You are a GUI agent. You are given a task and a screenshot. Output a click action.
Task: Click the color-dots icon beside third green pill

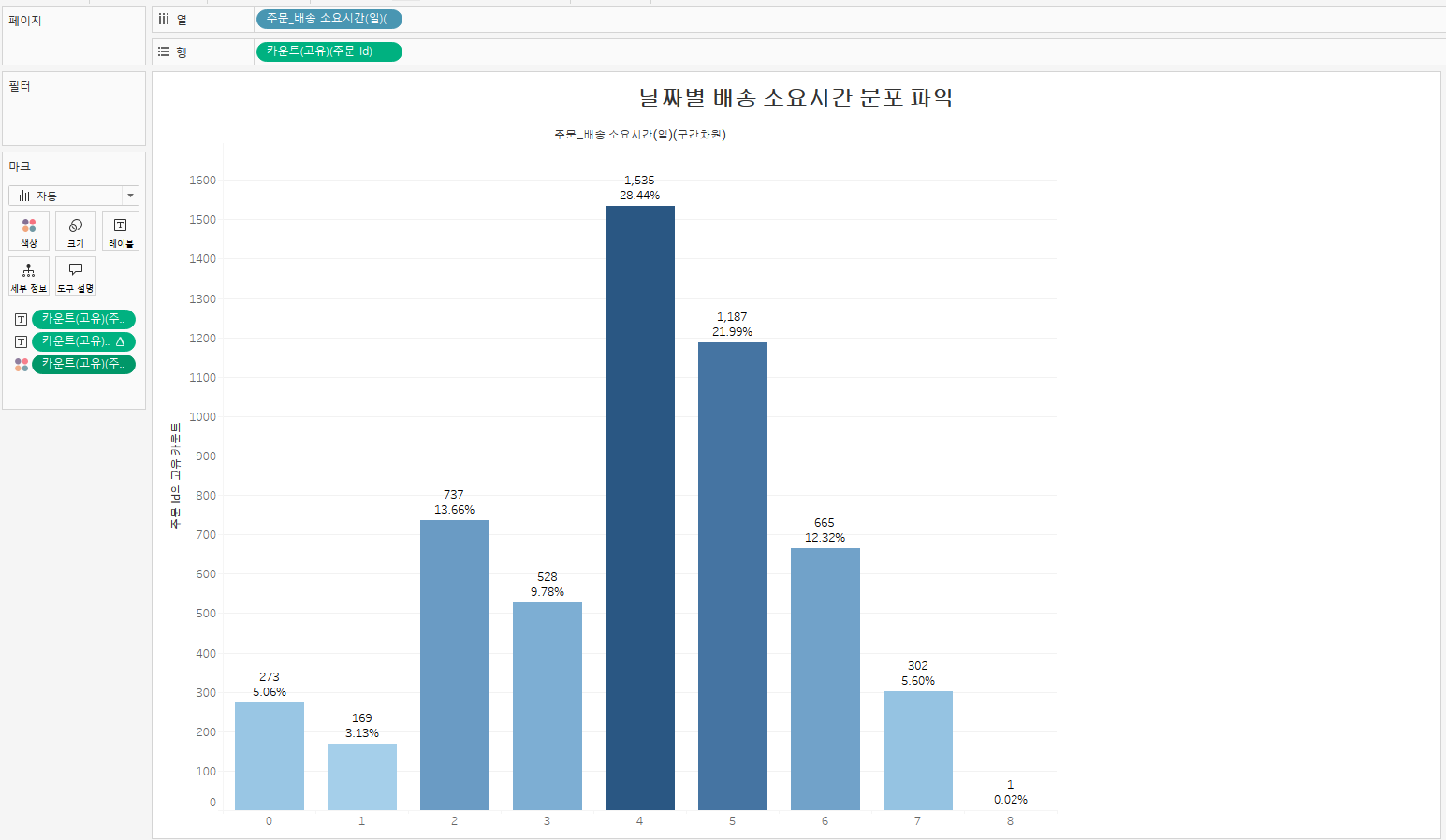[x=21, y=365]
